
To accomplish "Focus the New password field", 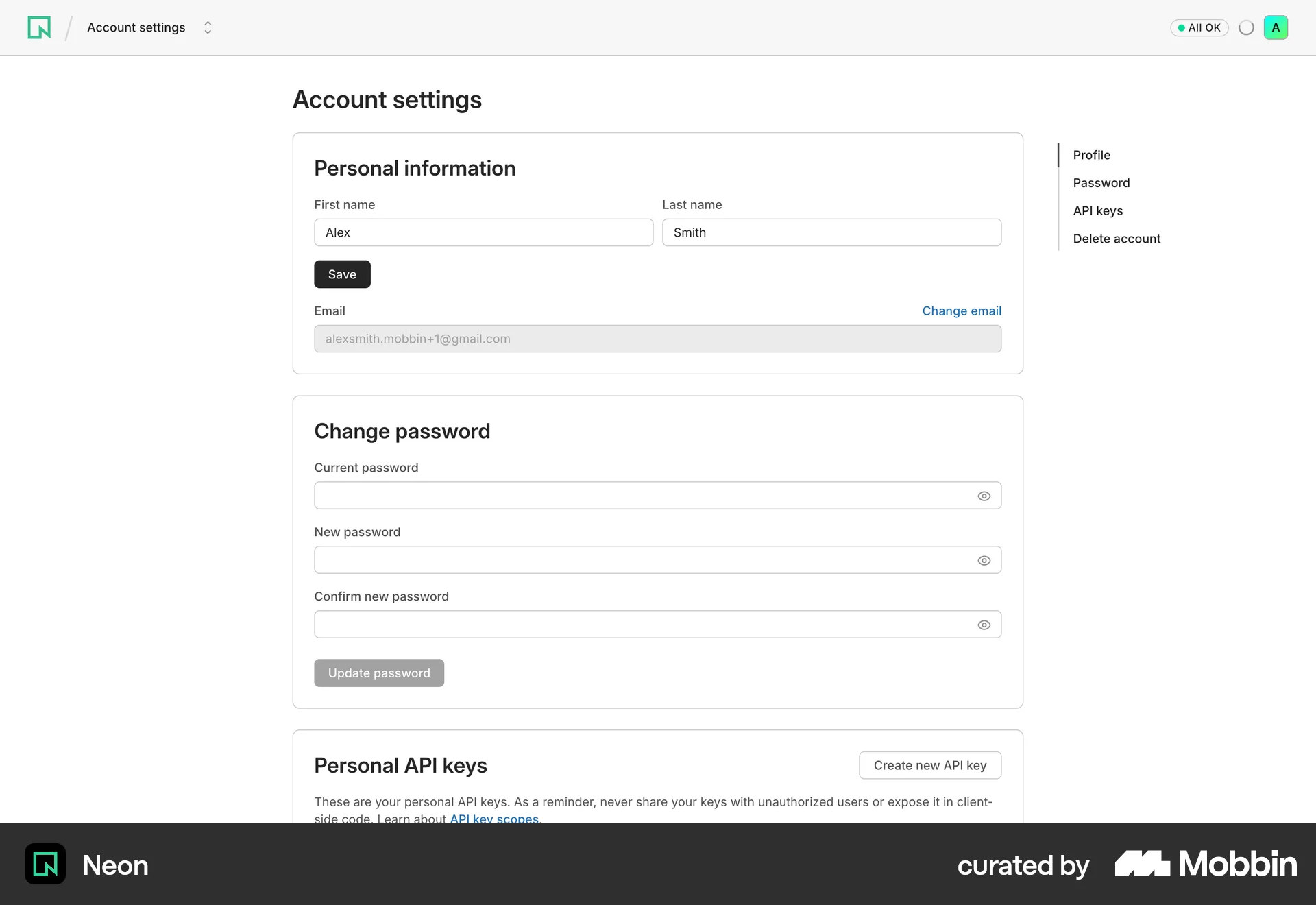I will [x=657, y=559].
